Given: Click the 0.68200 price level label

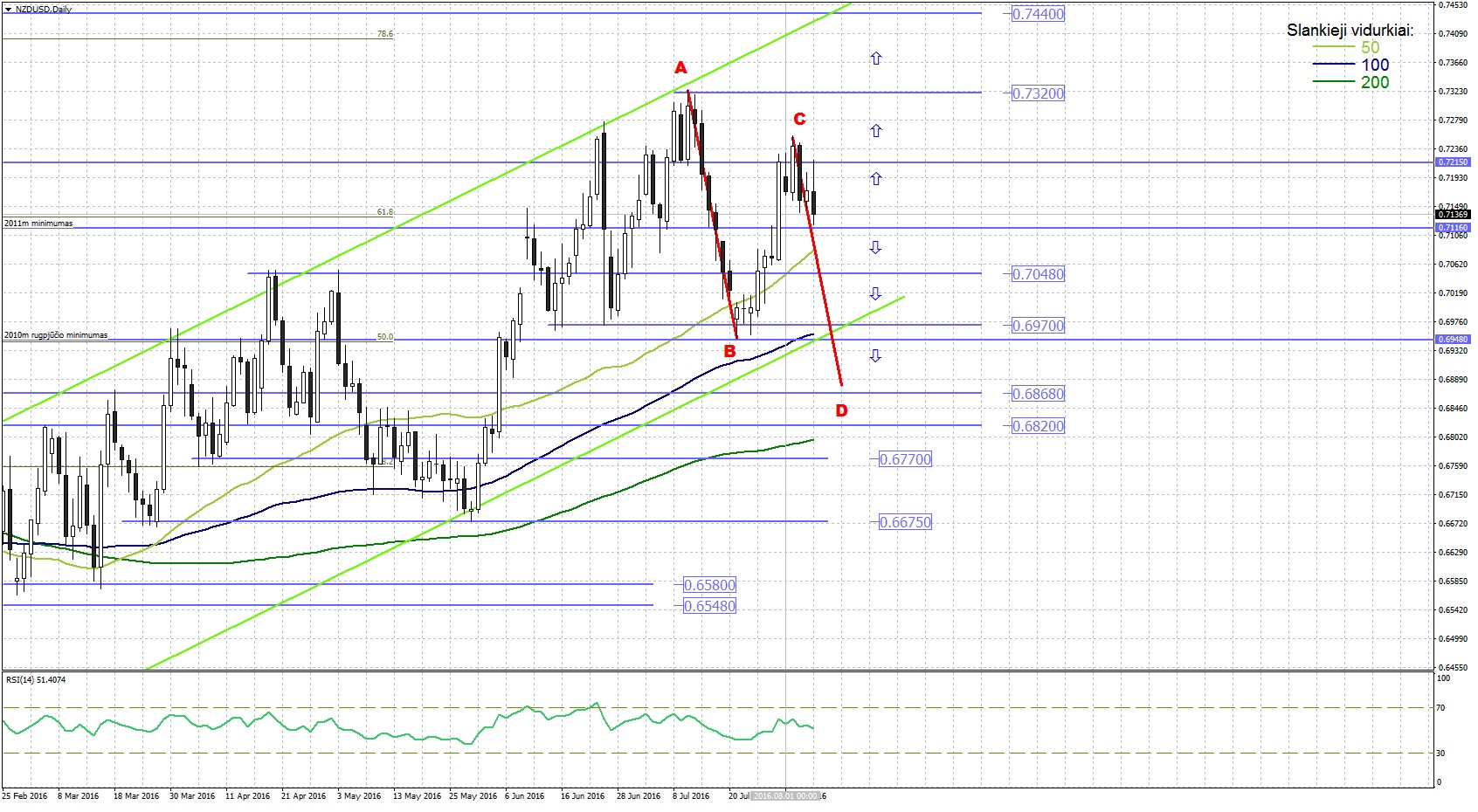Looking at the screenshot, I should (1038, 426).
